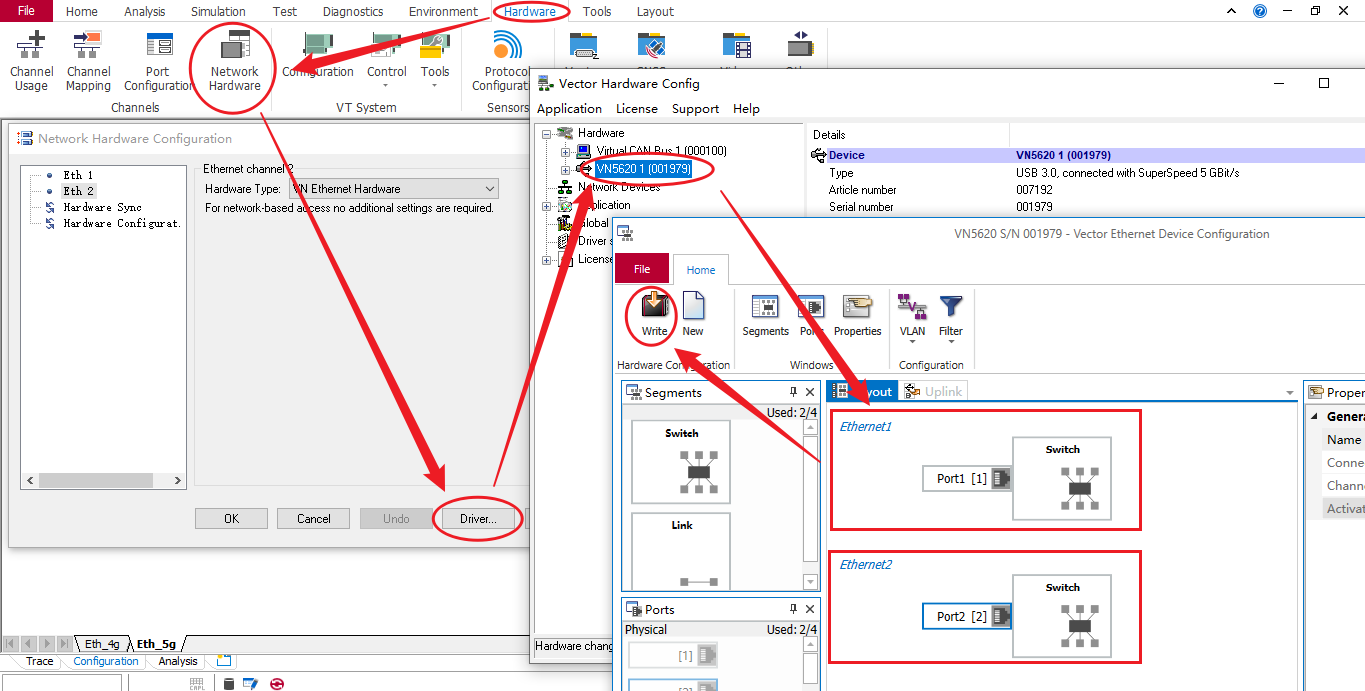Collapse the Hardware tree node
1365x691 pixels.
point(547,133)
